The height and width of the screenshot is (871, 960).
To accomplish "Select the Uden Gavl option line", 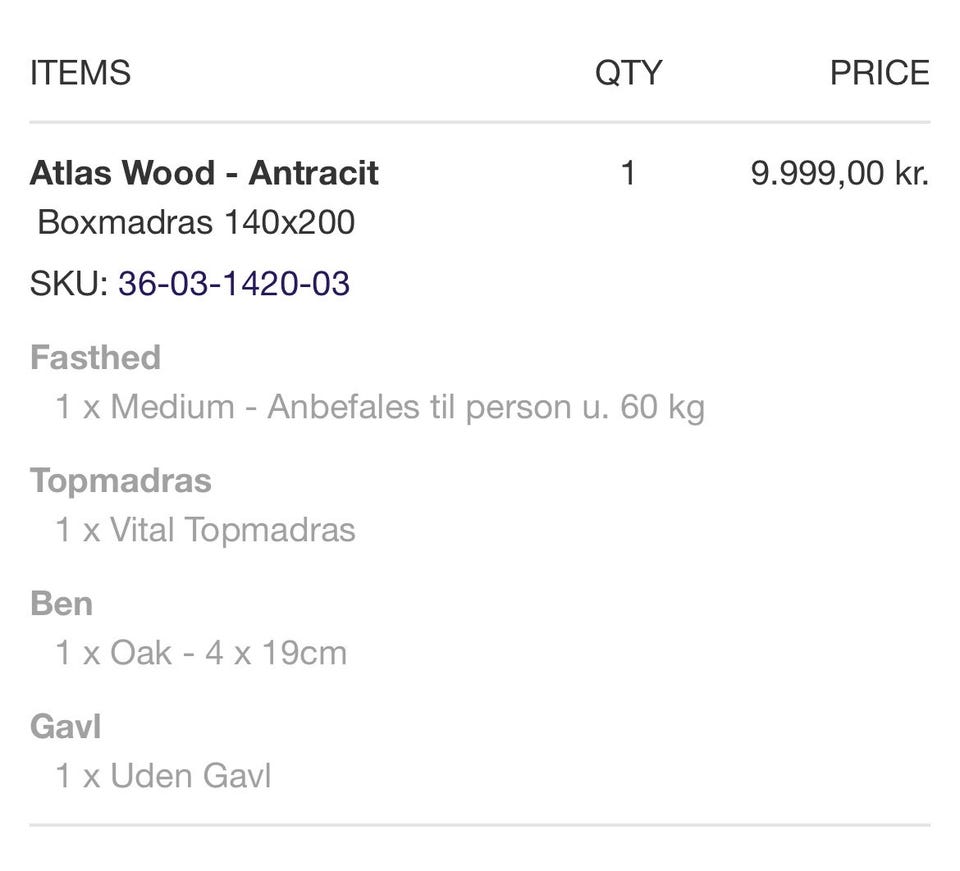I will point(163,776).
